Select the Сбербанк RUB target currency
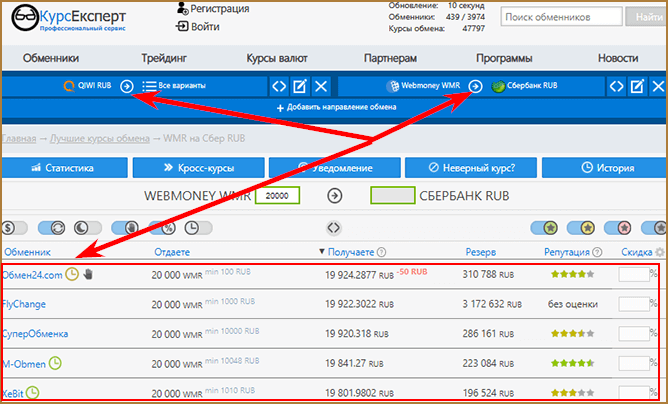The width and height of the screenshot is (668, 404). click(524, 86)
